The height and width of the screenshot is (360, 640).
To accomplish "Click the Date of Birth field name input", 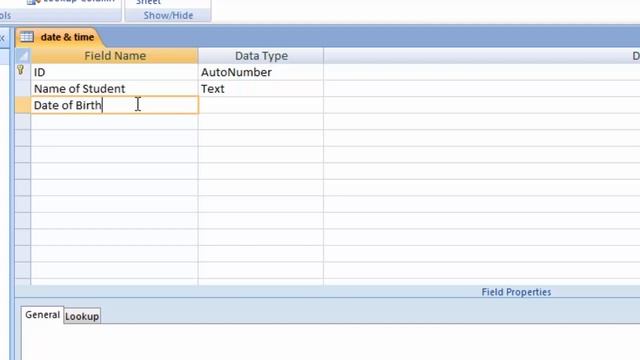I will click(115, 105).
